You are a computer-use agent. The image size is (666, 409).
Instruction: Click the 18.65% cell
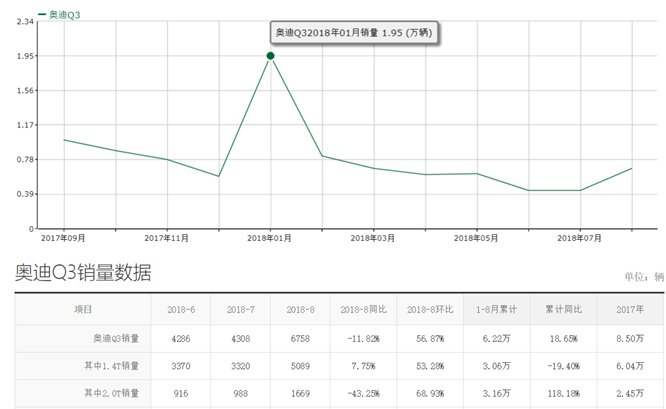click(564, 339)
